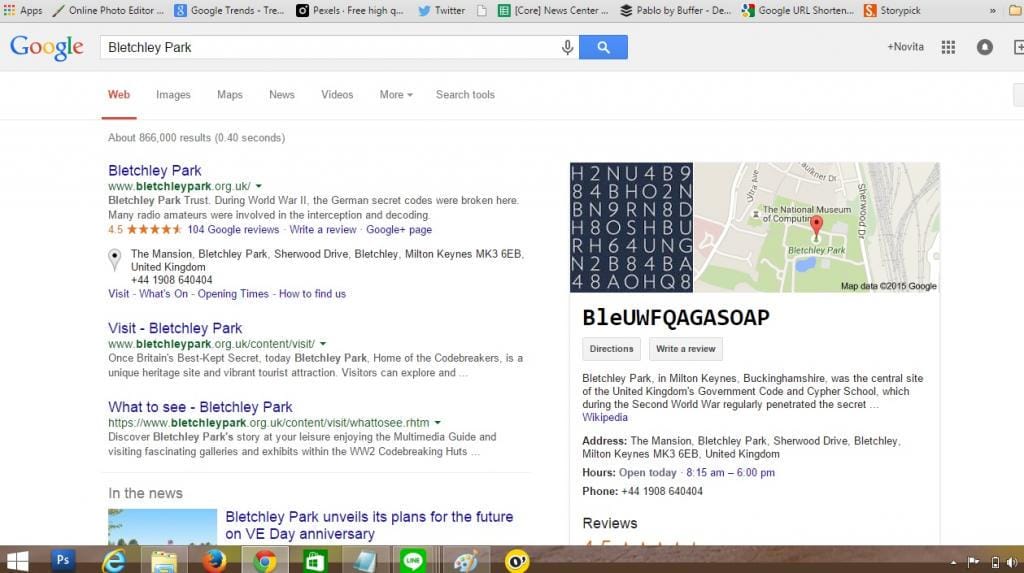
Task: Launch Firefox from the taskbar
Action: 214,561
